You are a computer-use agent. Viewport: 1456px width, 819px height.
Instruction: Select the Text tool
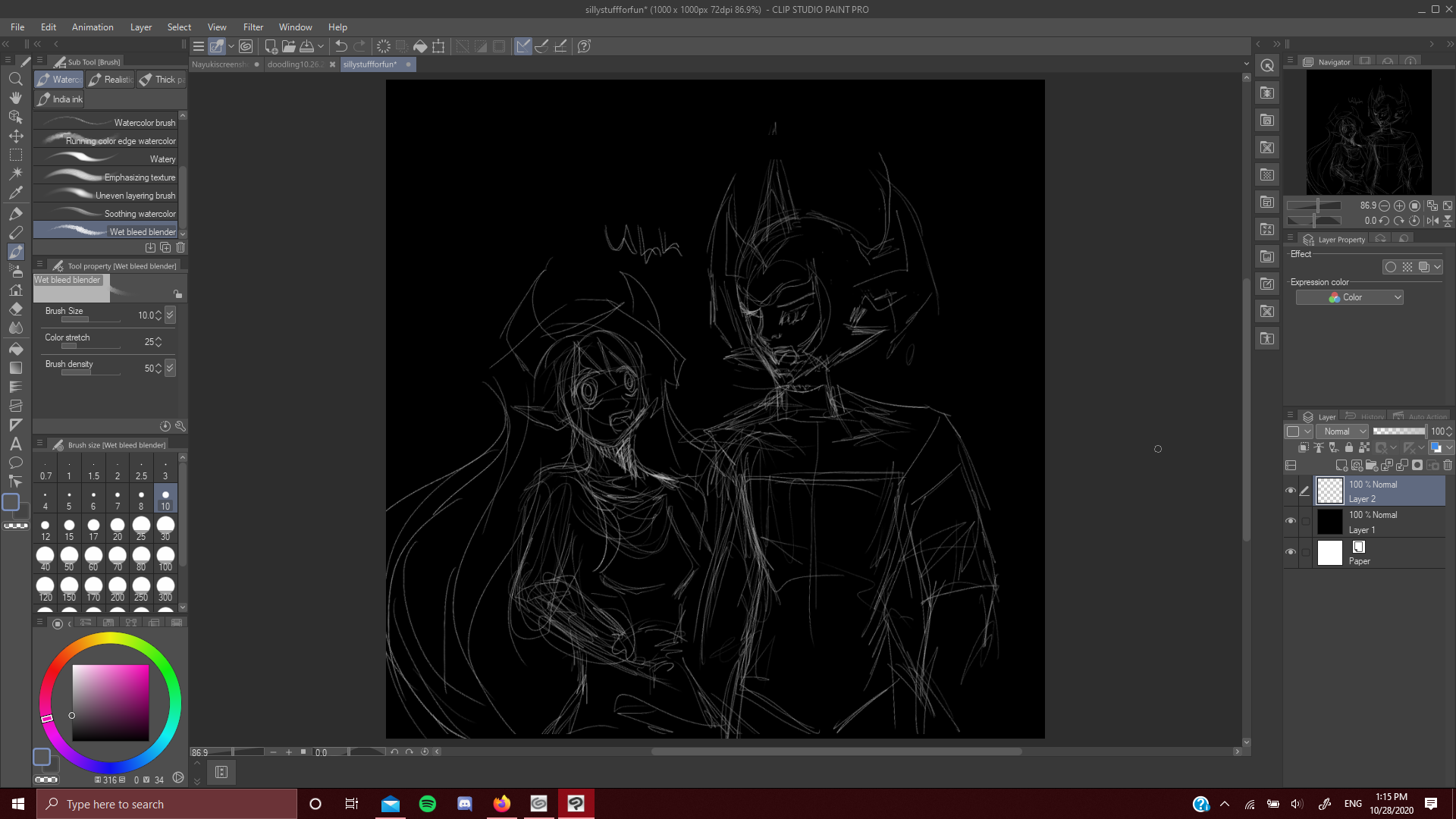[x=15, y=444]
